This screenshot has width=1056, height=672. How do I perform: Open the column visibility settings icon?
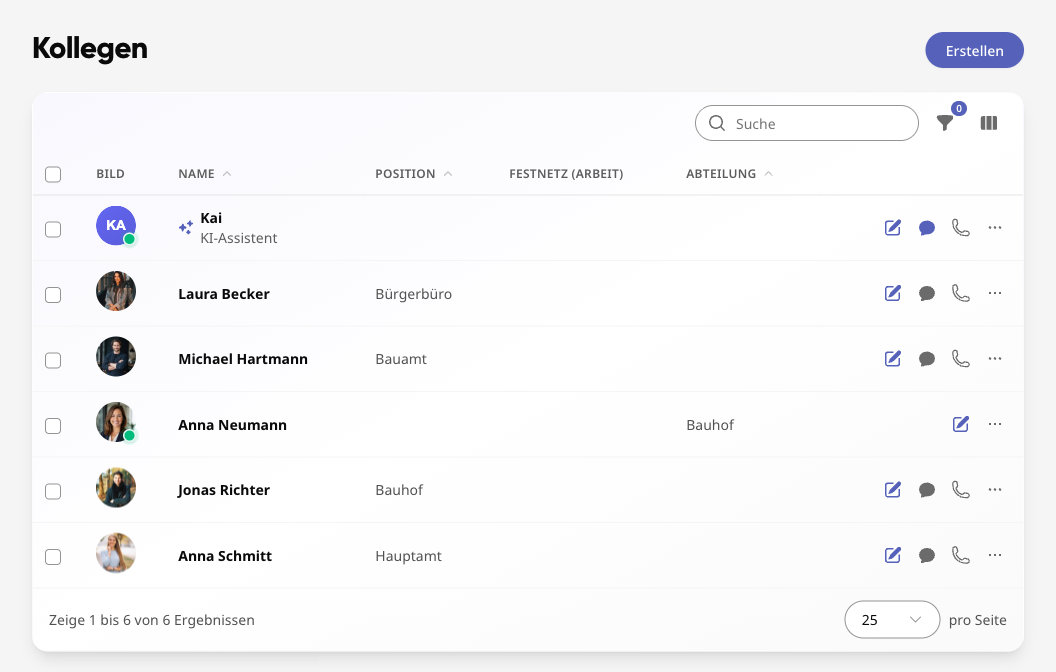(x=989, y=123)
